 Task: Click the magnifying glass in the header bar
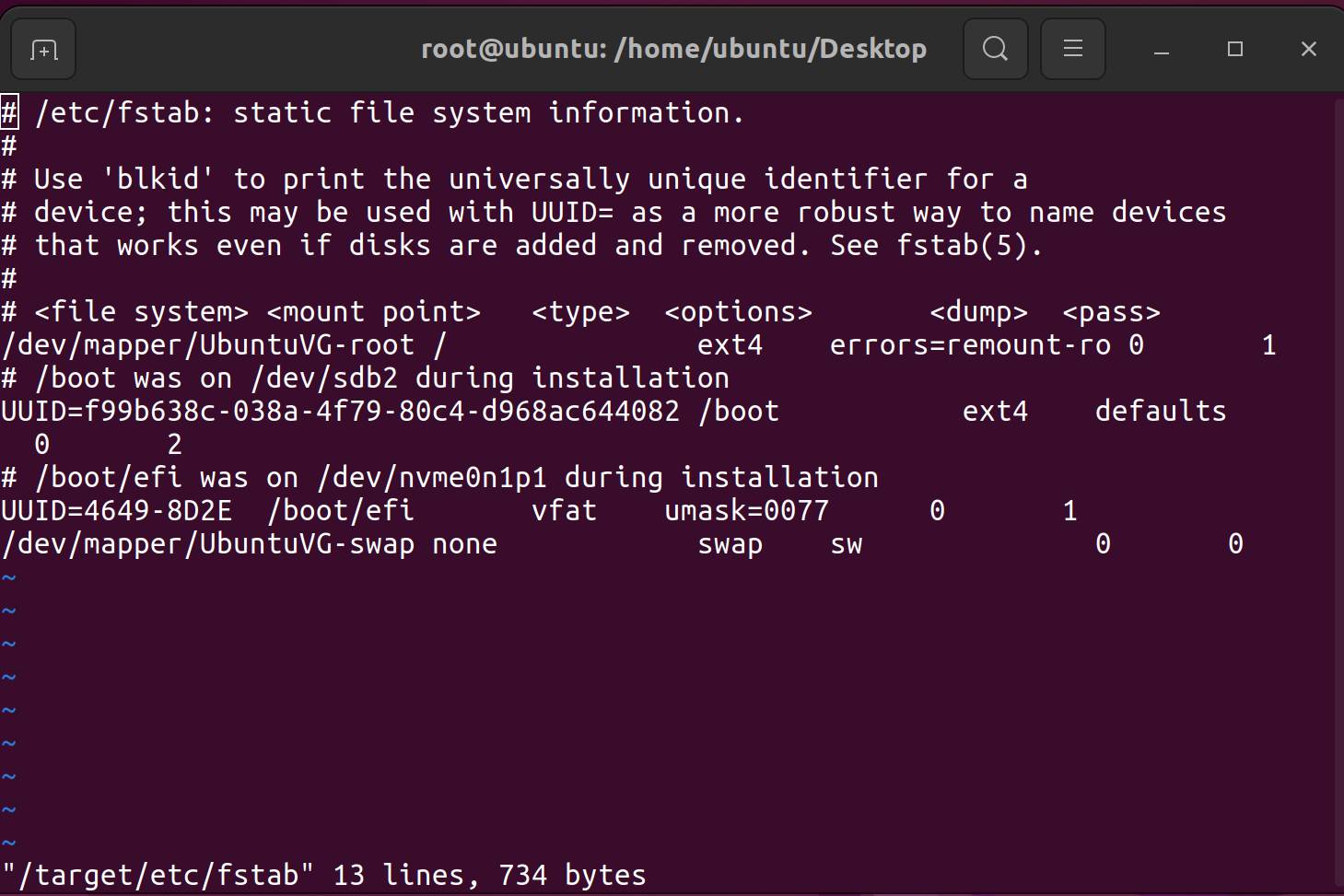[995, 48]
